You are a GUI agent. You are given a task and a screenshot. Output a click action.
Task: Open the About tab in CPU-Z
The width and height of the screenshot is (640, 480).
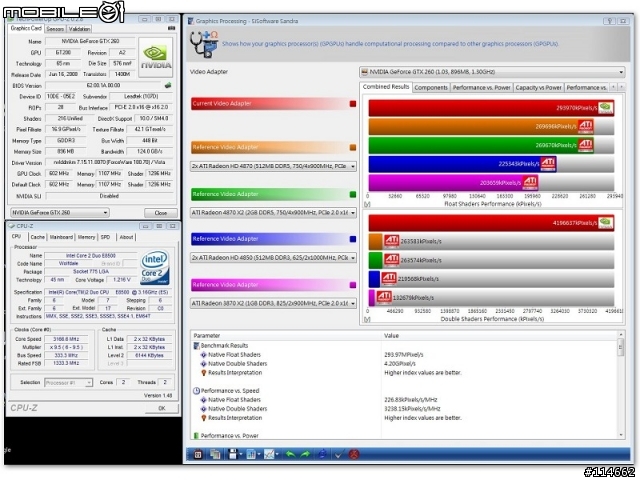coord(126,237)
